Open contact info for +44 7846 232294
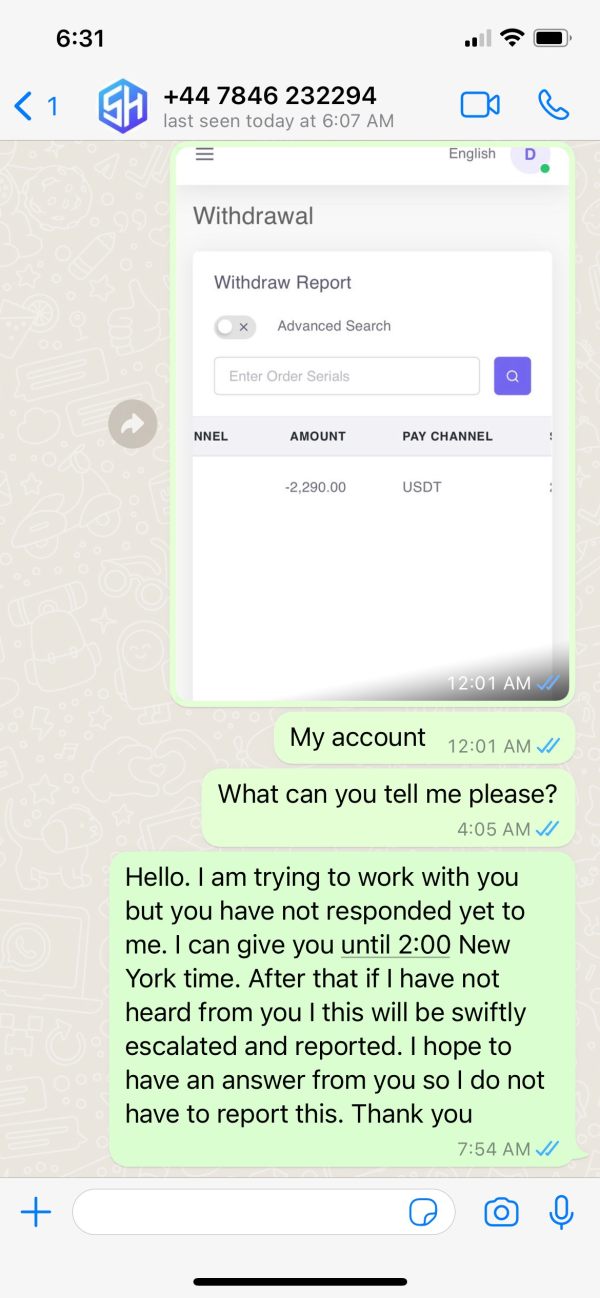 [270, 96]
